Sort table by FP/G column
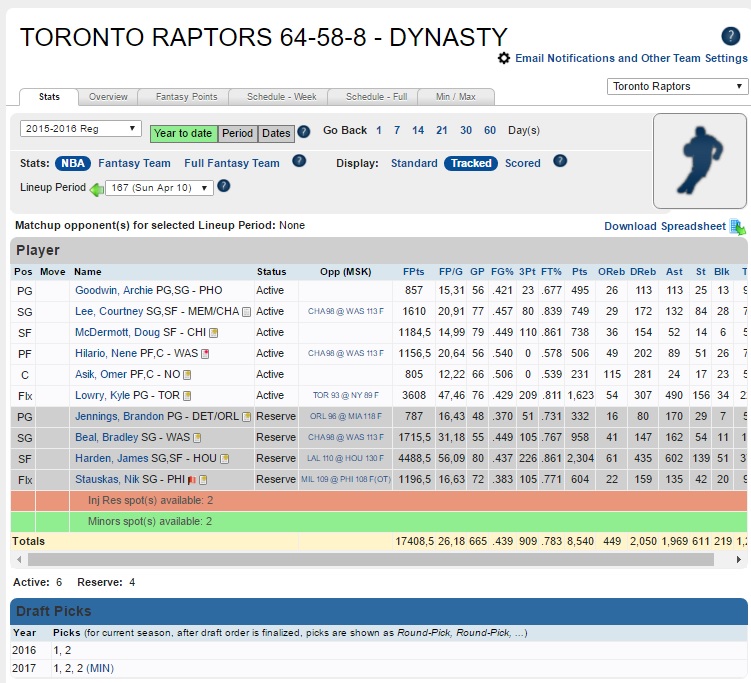751x683 pixels. click(x=451, y=272)
